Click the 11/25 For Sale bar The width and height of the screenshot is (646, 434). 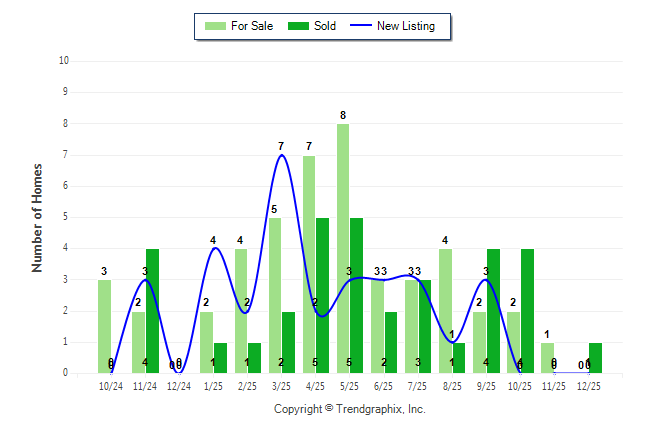[547, 358]
